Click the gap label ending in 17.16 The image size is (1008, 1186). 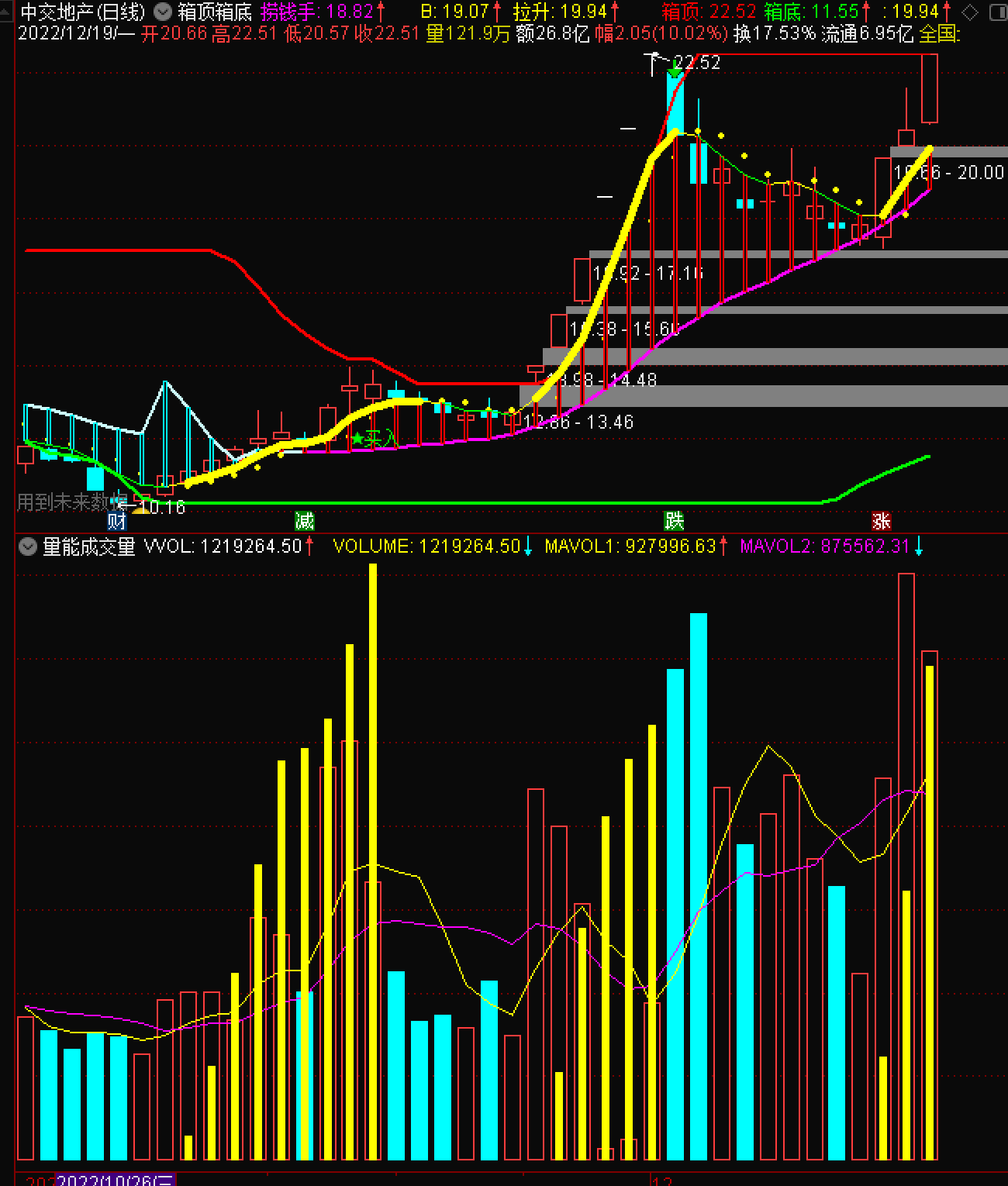point(648,274)
